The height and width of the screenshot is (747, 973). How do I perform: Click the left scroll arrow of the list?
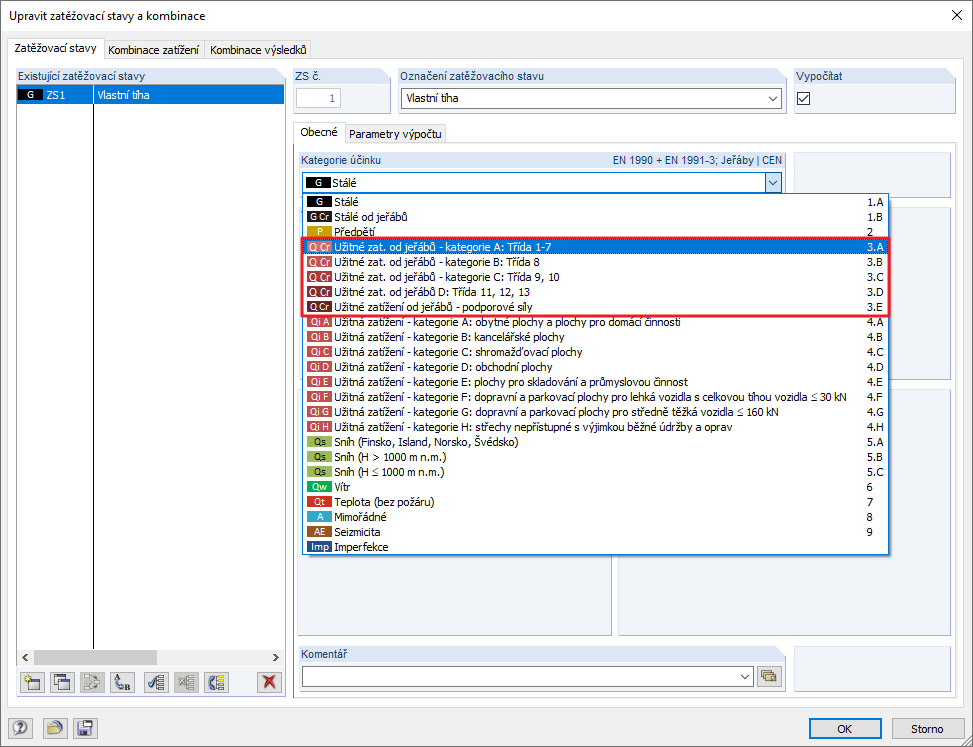point(25,658)
